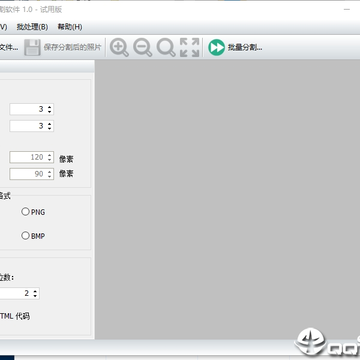
Task: Click the plain magnifier actual-size icon
Action: tap(166, 47)
